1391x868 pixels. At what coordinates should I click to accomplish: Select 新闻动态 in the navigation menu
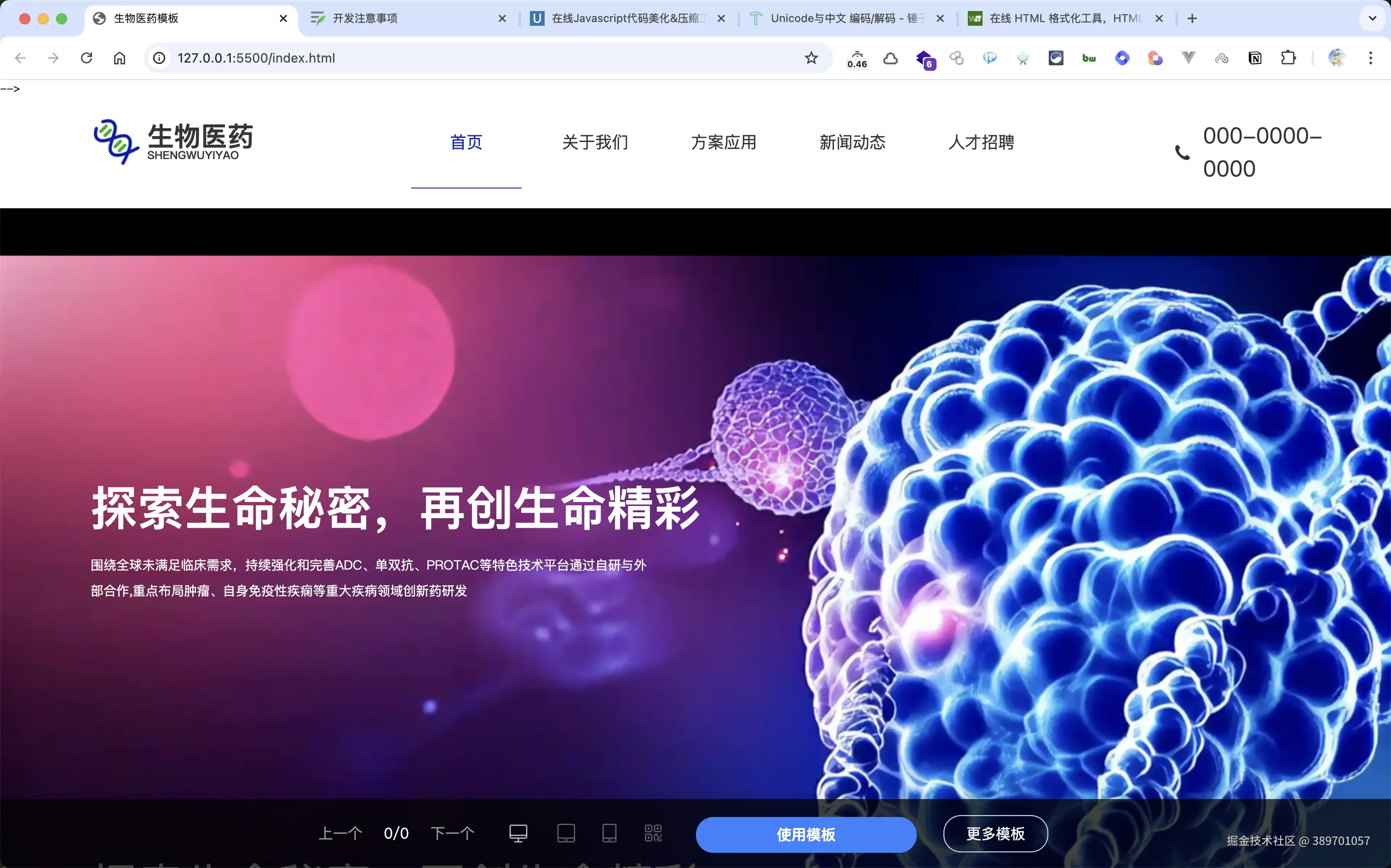pyautogui.click(x=852, y=142)
